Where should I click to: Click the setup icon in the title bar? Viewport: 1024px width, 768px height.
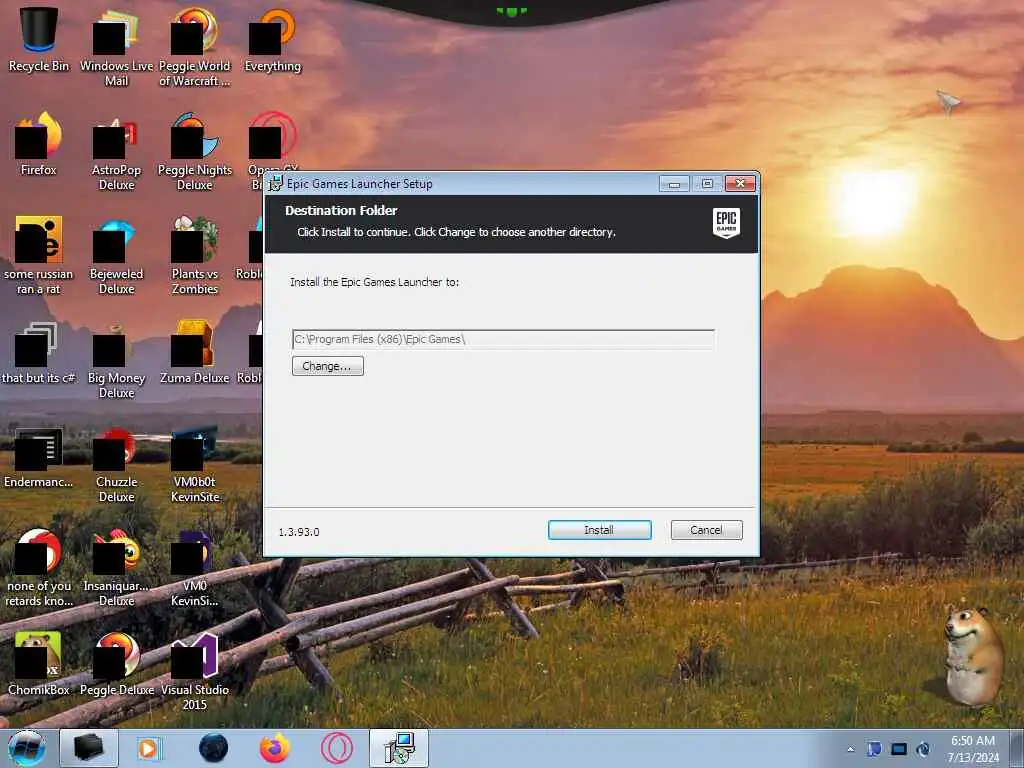click(276, 184)
